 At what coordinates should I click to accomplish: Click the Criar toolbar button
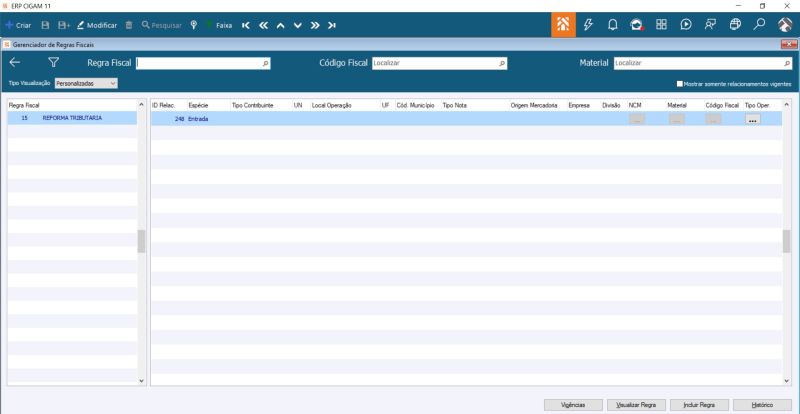tap(18, 25)
